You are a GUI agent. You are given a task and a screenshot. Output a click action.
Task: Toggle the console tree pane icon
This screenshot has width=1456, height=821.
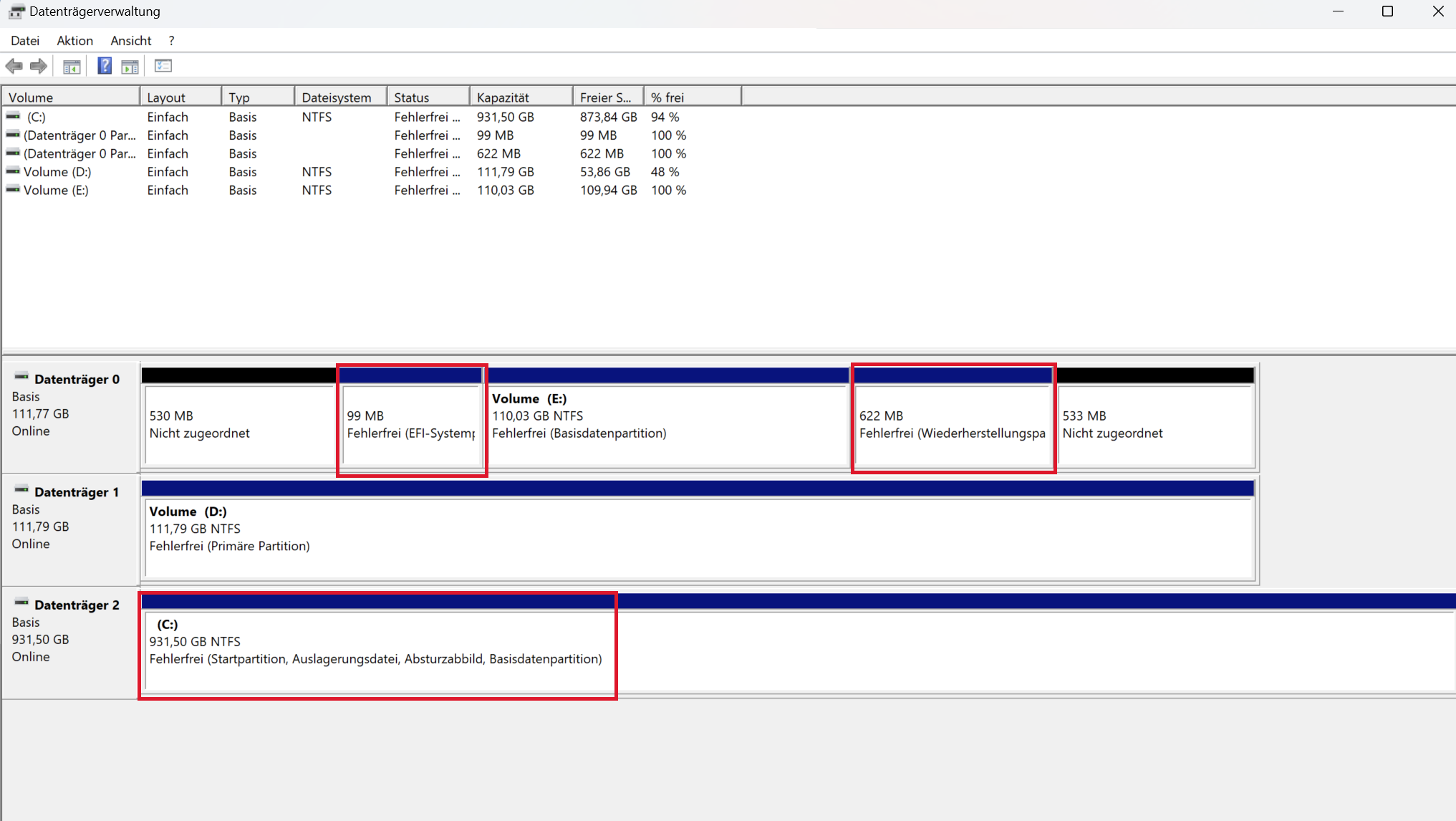pyautogui.click(x=72, y=67)
